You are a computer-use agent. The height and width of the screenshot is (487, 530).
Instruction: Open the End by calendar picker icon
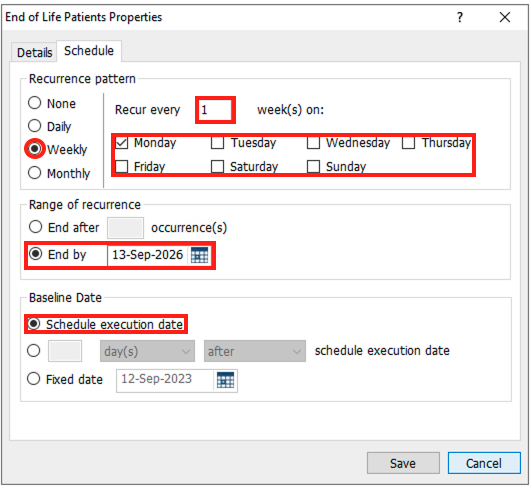click(x=199, y=255)
